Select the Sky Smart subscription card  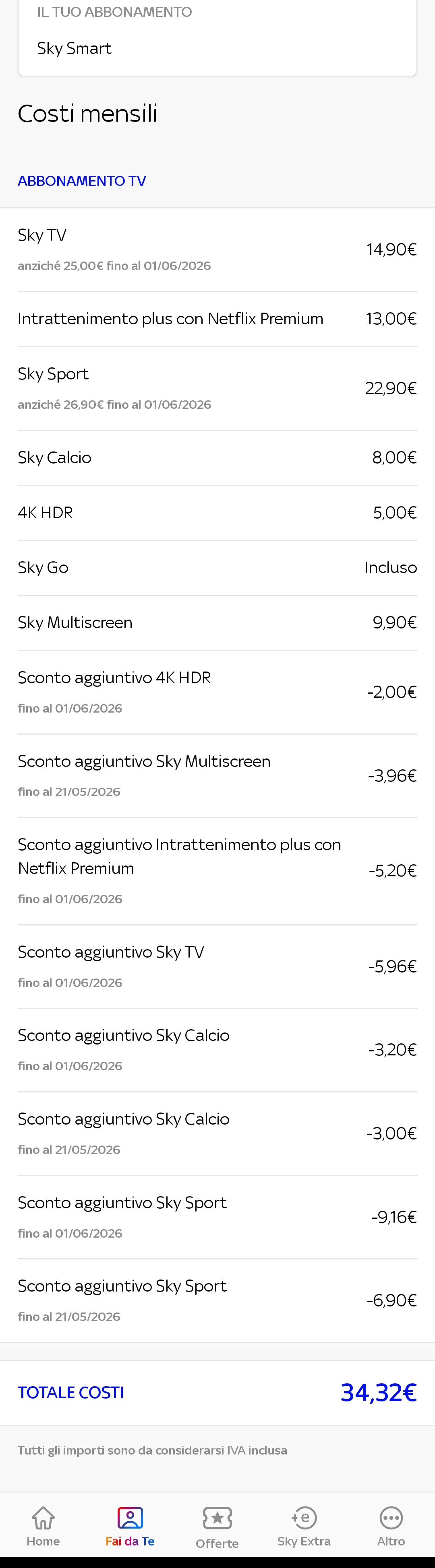click(217, 38)
